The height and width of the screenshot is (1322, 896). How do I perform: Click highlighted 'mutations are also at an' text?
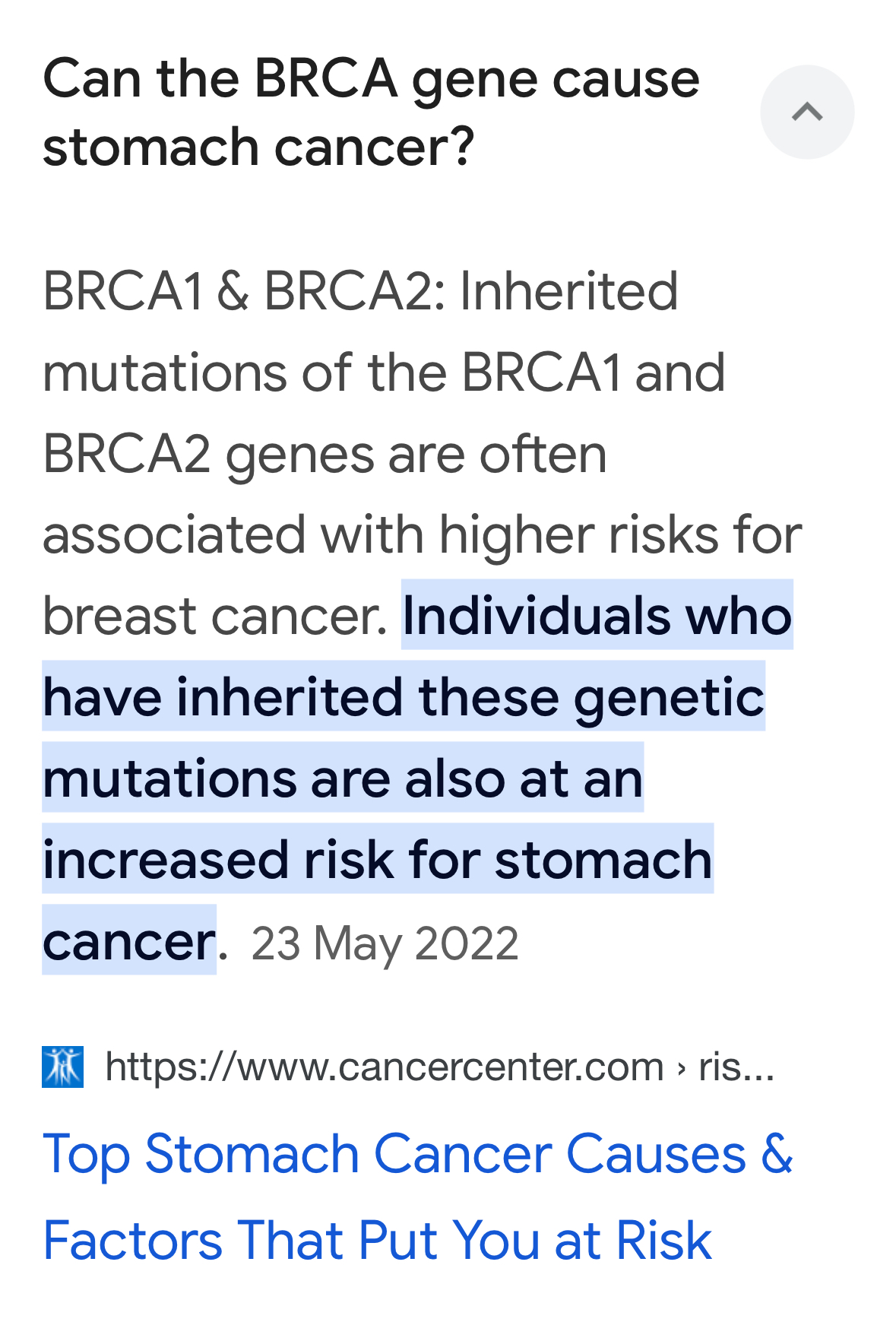coord(343,778)
